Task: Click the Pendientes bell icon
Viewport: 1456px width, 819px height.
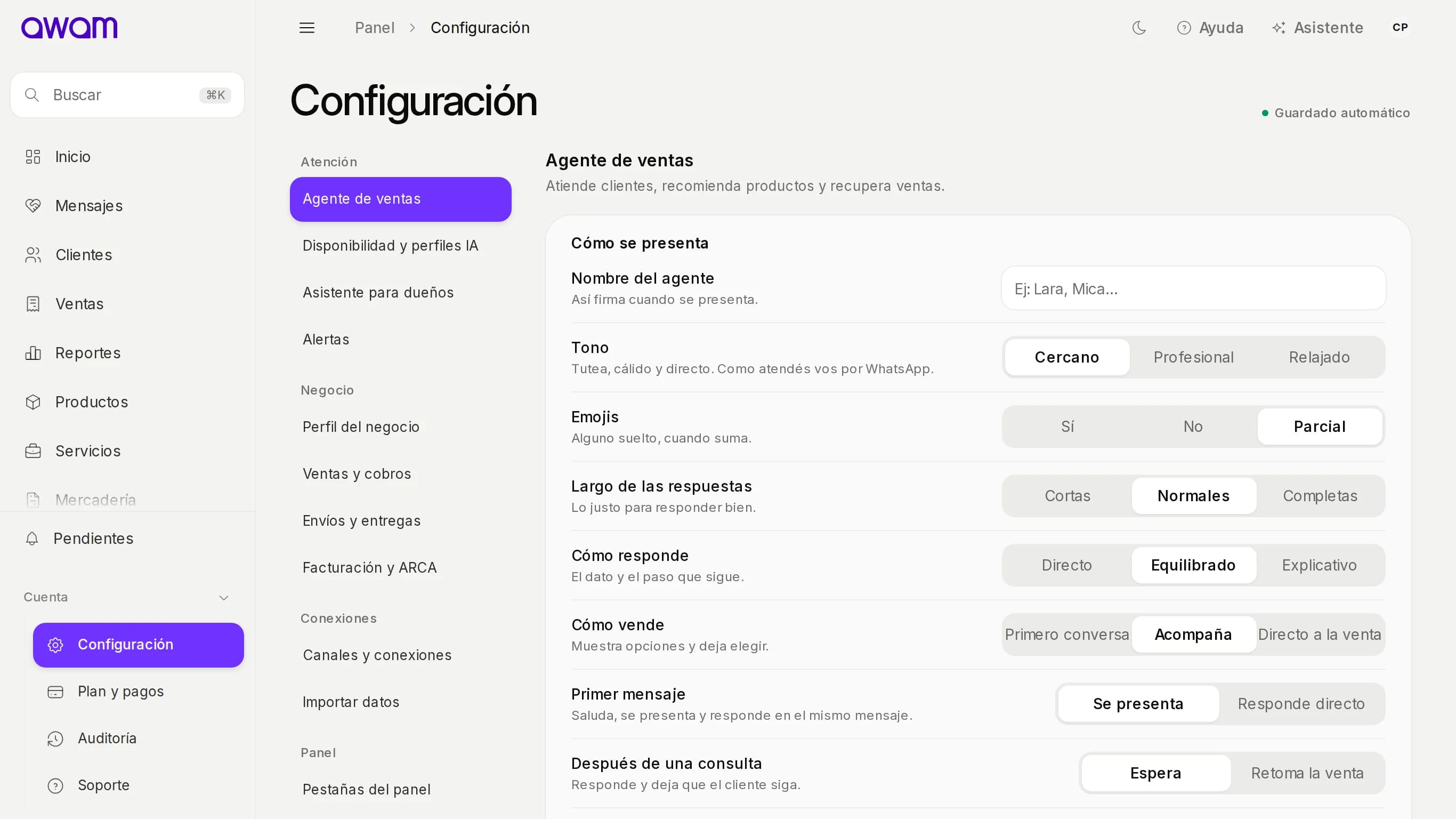Action: [x=32, y=539]
